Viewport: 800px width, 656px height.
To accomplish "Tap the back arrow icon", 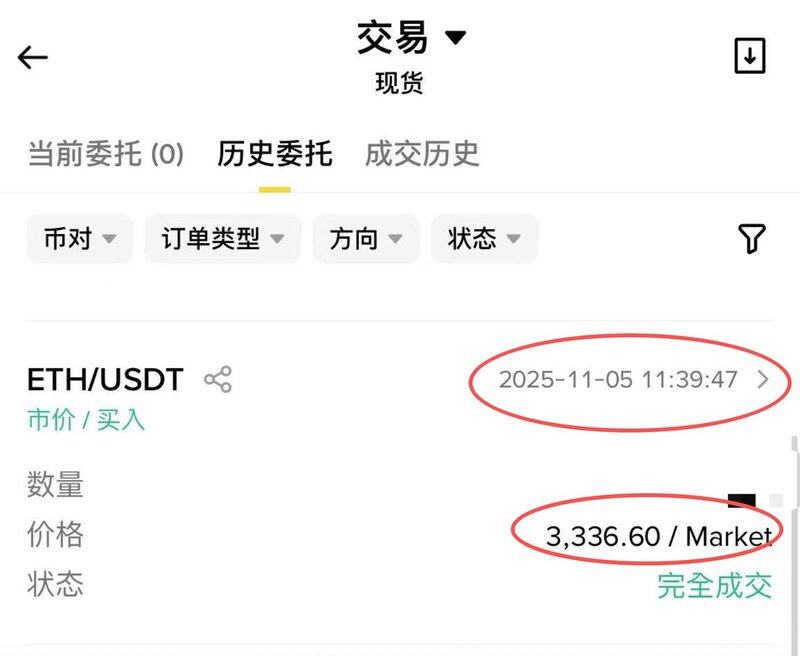I will click(33, 57).
